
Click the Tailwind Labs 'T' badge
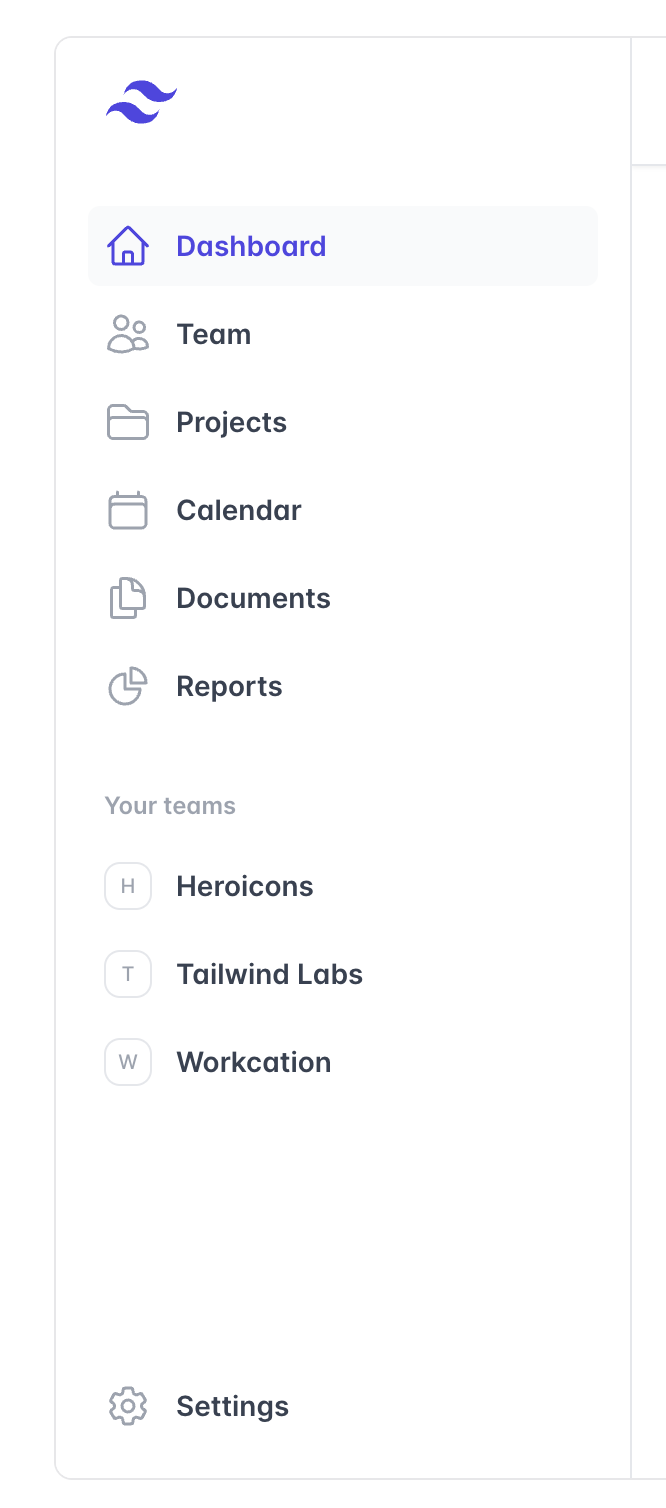click(x=128, y=974)
